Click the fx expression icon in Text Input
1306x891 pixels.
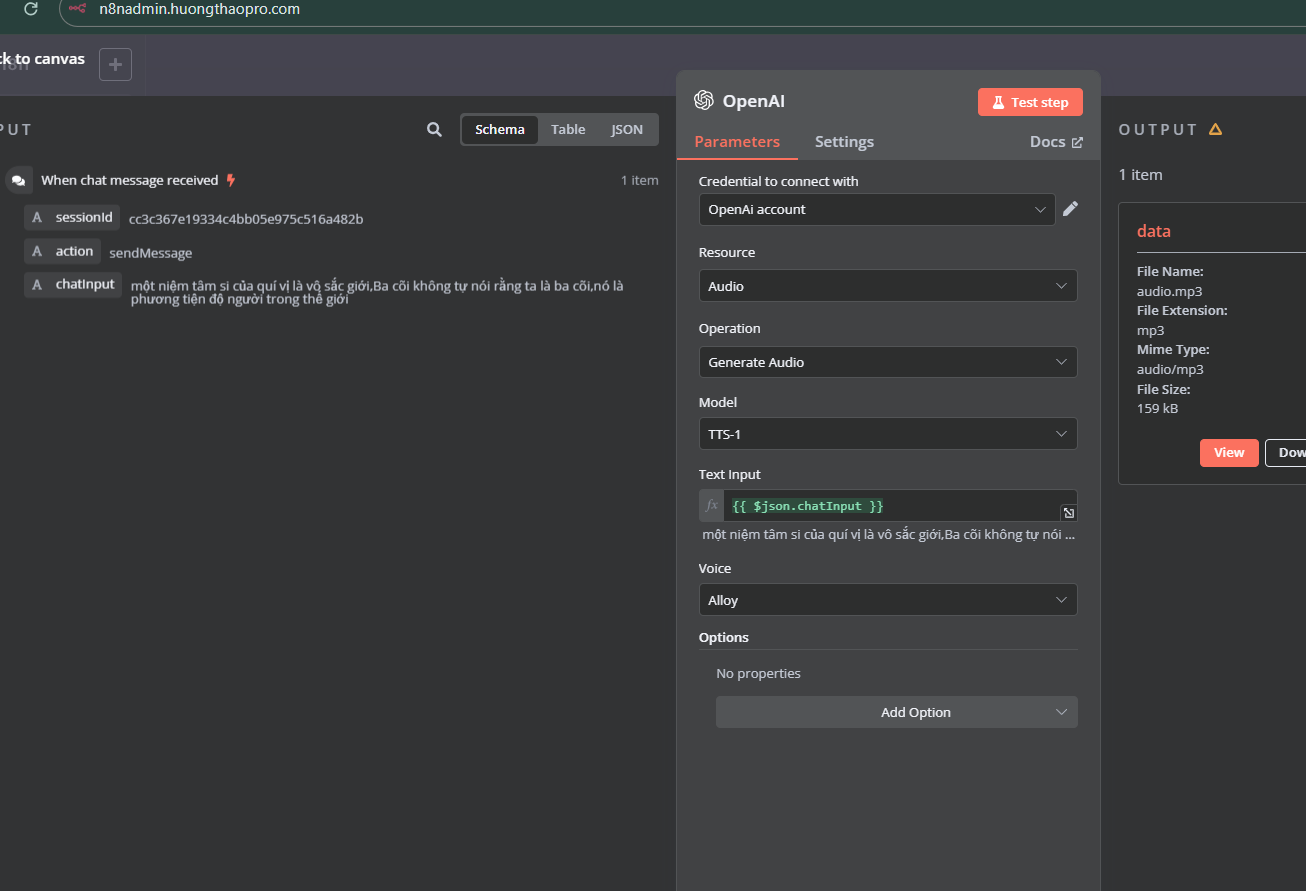(x=711, y=506)
